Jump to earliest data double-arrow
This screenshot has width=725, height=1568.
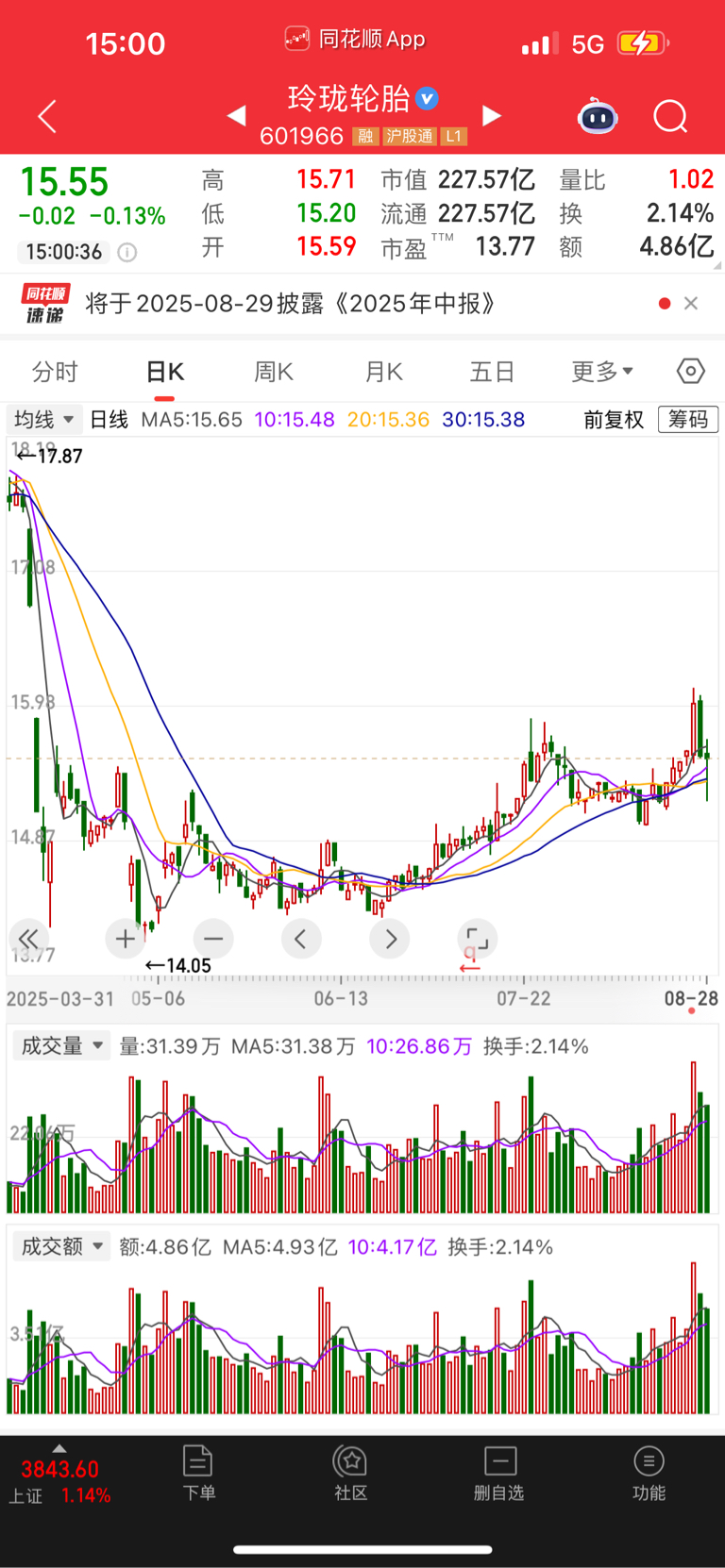[x=28, y=939]
